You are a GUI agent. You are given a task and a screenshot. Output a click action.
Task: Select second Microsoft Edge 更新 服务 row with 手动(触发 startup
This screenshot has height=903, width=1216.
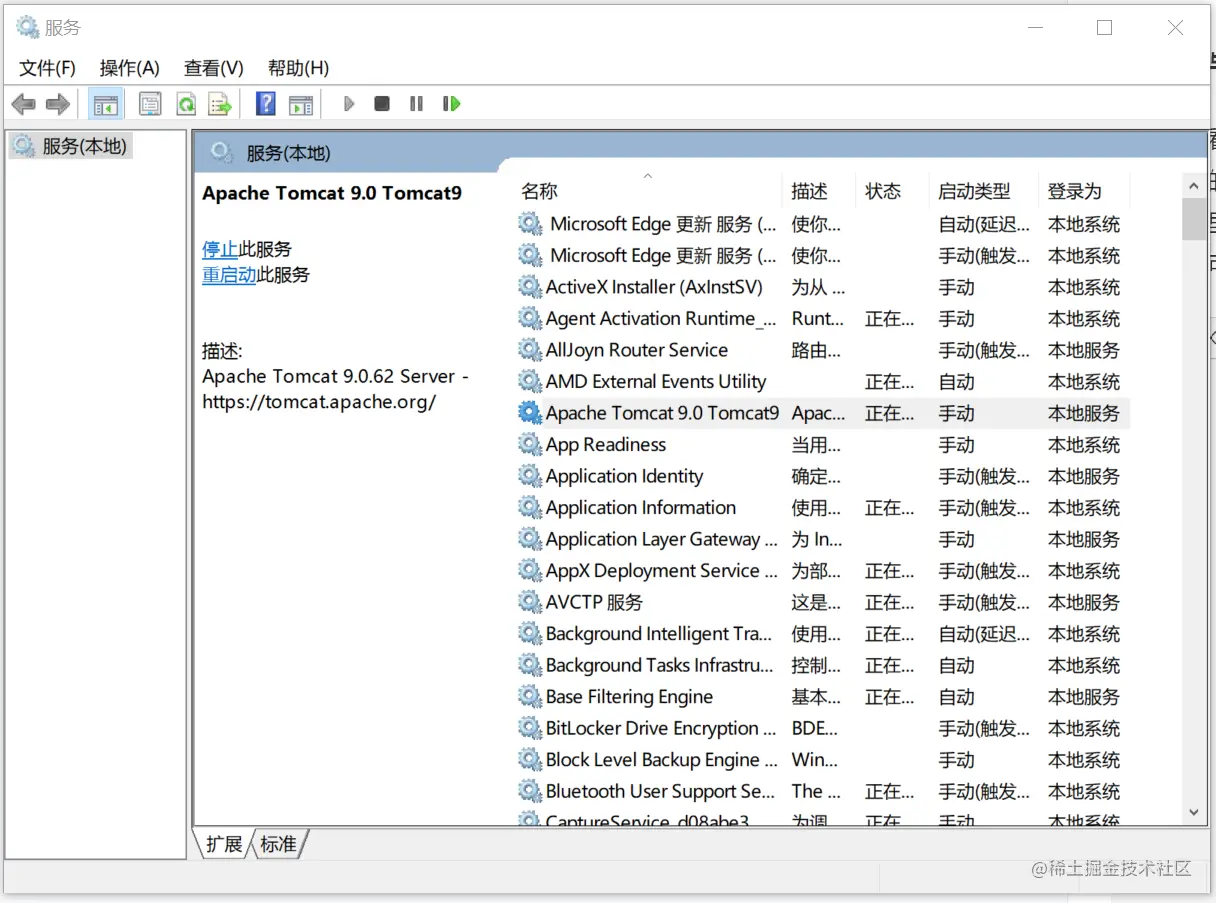(x=823, y=255)
